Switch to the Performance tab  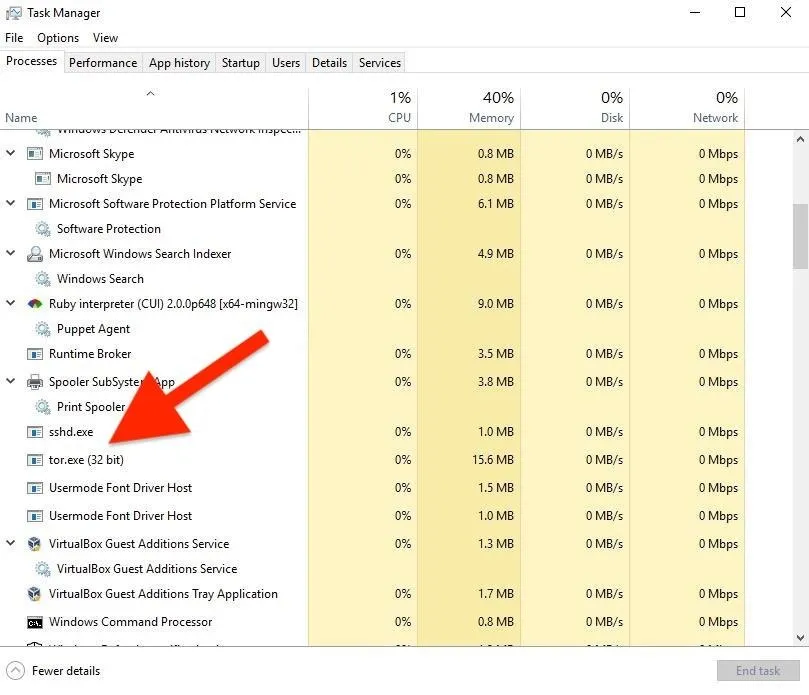point(103,63)
